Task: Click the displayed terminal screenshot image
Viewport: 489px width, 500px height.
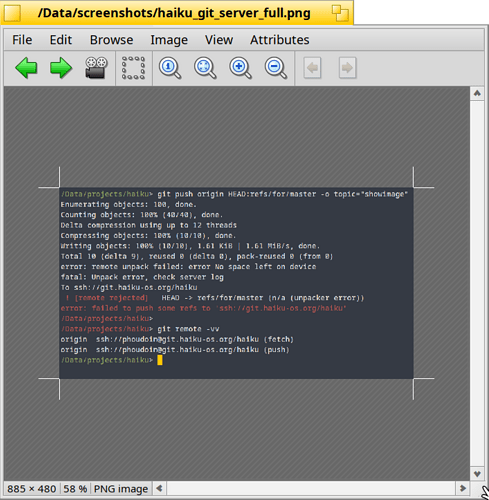Action: click(x=236, y=283)
